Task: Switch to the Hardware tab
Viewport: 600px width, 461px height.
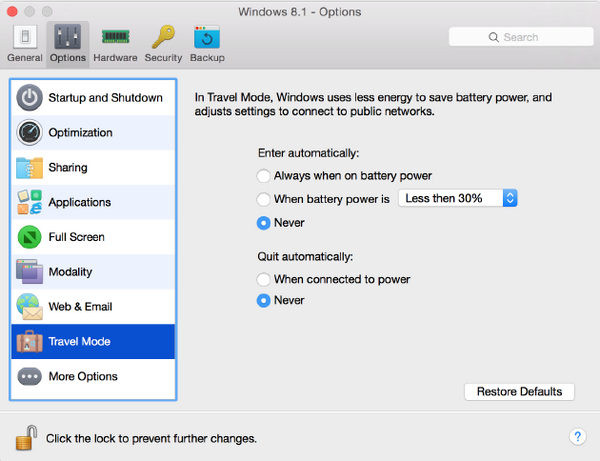Action: pos(115,43)
